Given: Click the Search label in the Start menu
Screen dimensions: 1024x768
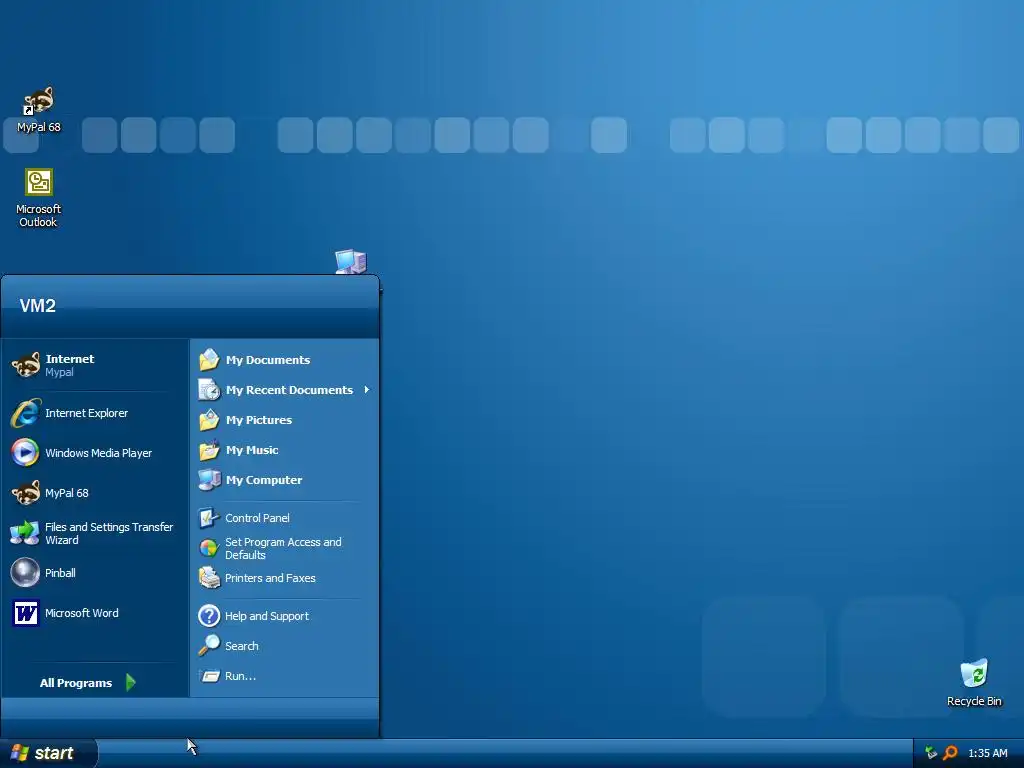Looking at the screenshot, I should click(x=242, y=646).
